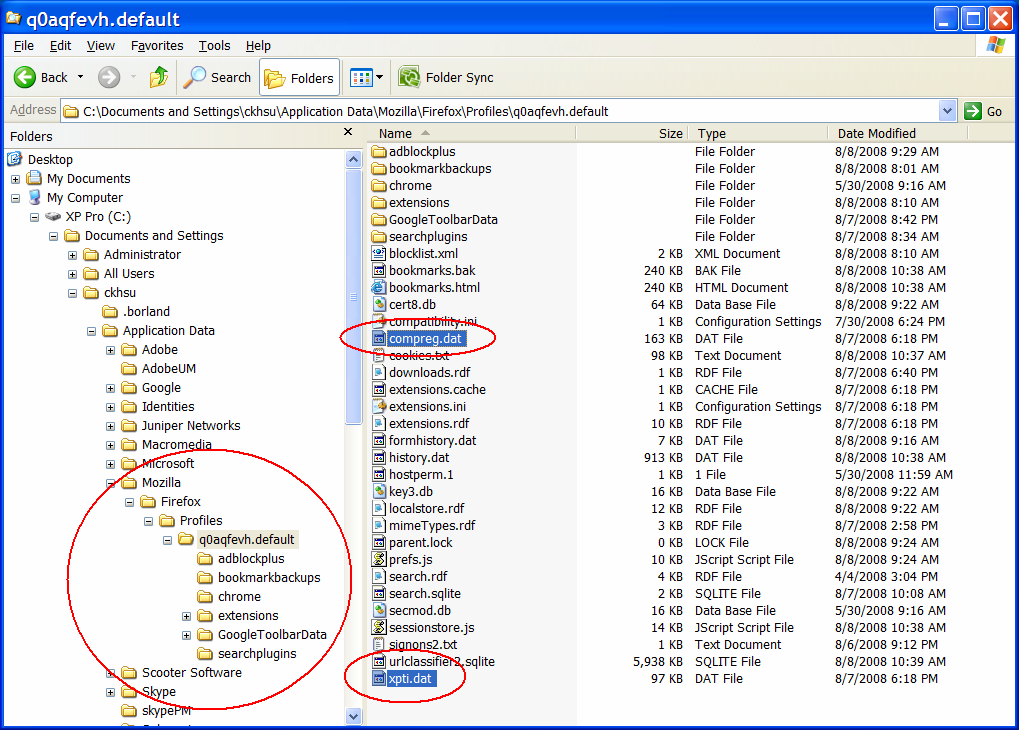Collapse the ckhsu folder node
1019x730 pixels.
point(73,293)
